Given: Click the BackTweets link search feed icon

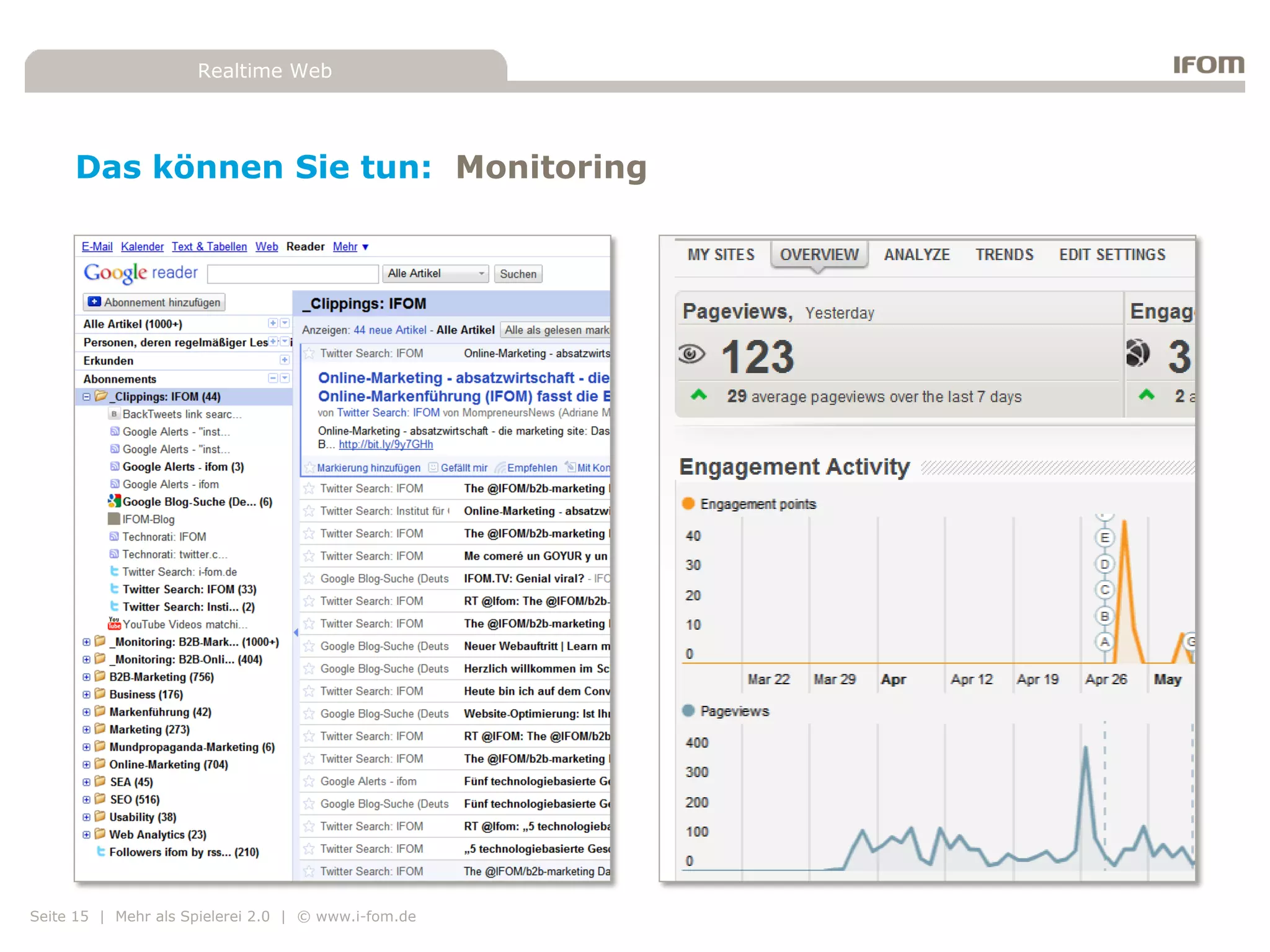Looking at the screenshot, I should (x=114, y=414).
